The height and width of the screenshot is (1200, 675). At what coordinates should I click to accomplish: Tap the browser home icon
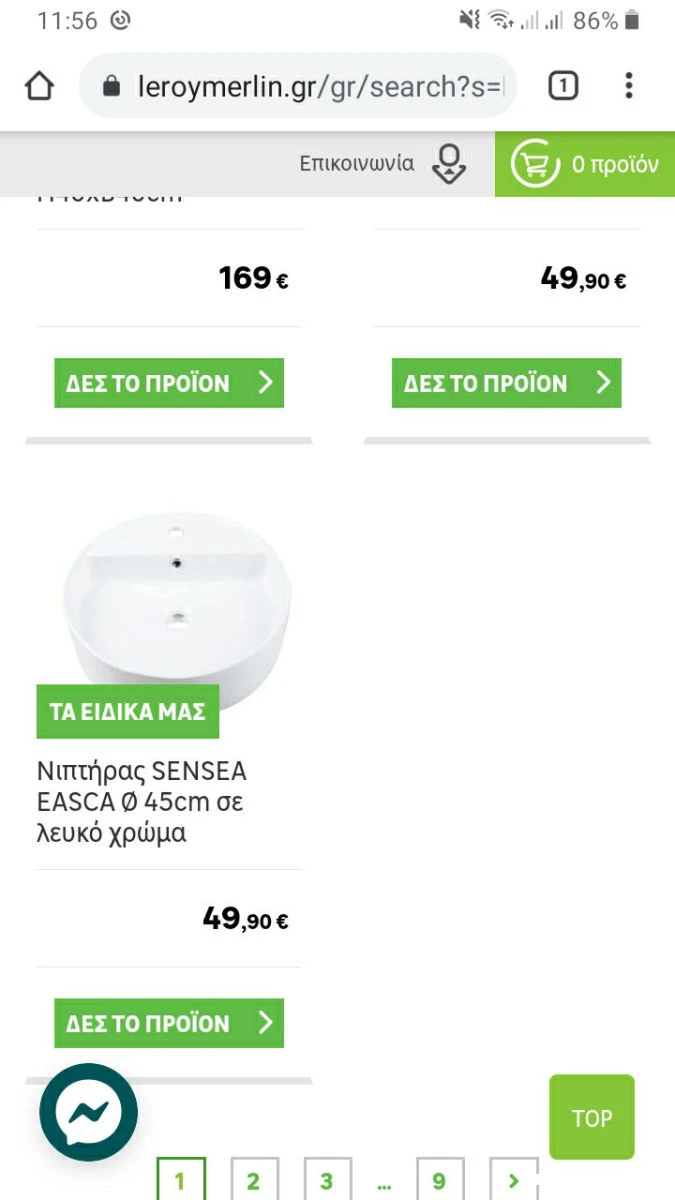39,87
